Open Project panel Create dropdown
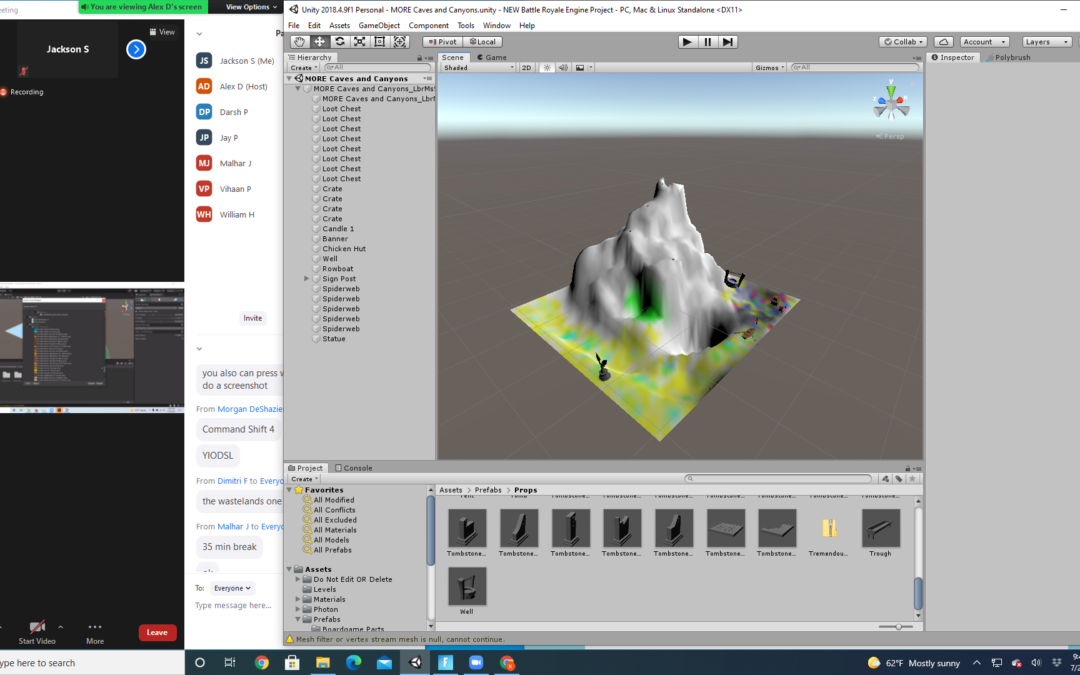 click(304, 479)
